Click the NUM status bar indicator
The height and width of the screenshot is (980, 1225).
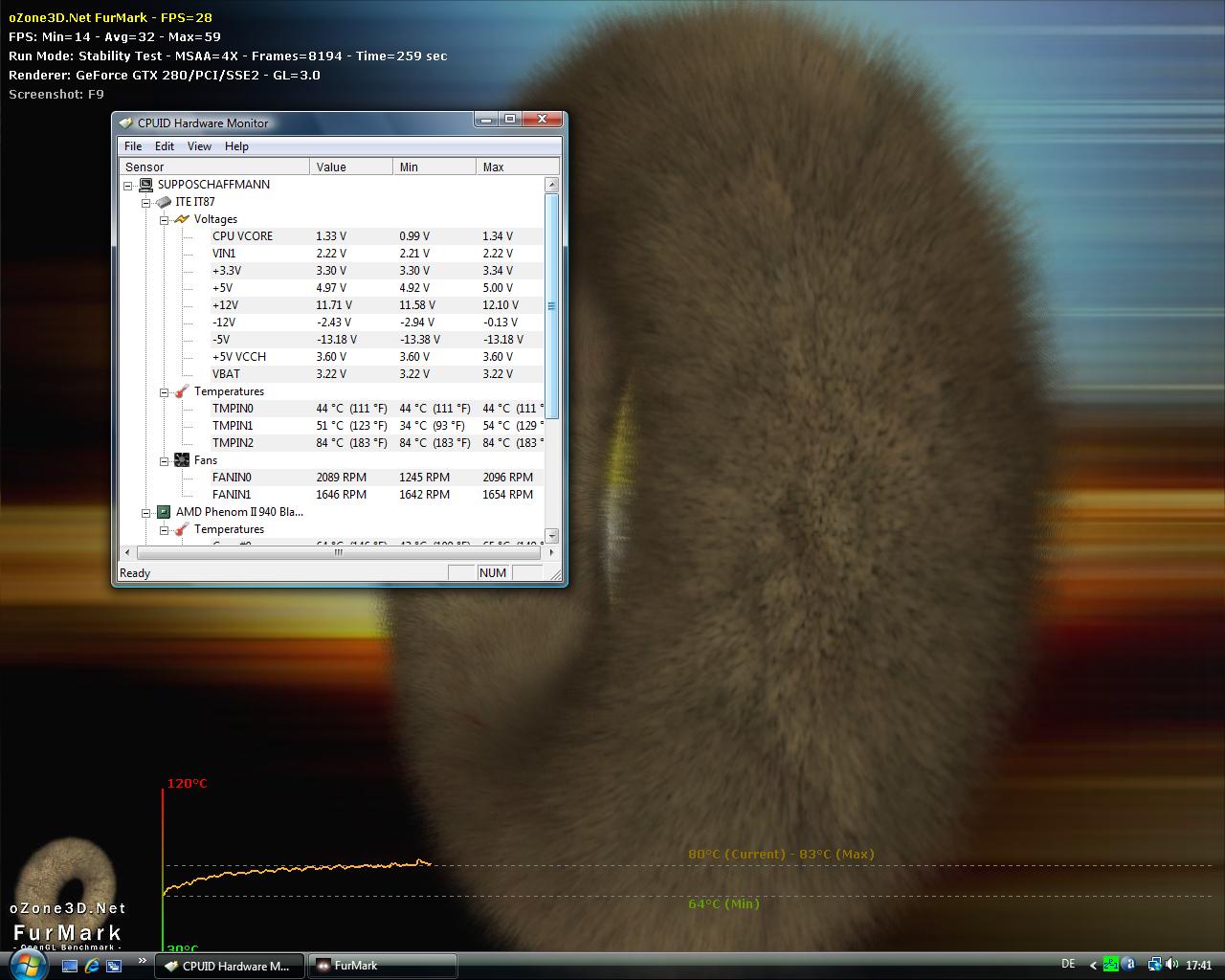(x=493, y=573)
